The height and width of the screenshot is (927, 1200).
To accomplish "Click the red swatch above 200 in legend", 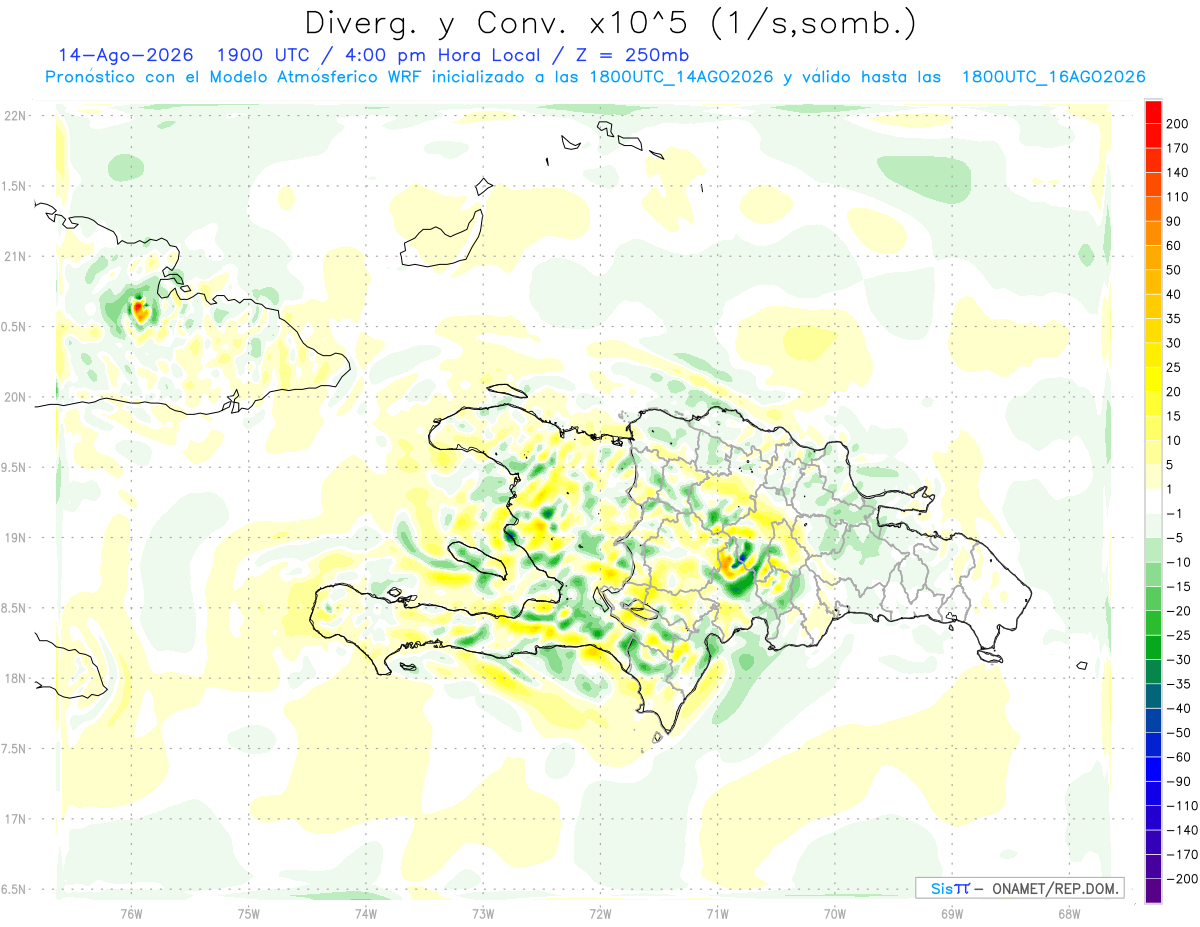I will tap(1153, 111).
